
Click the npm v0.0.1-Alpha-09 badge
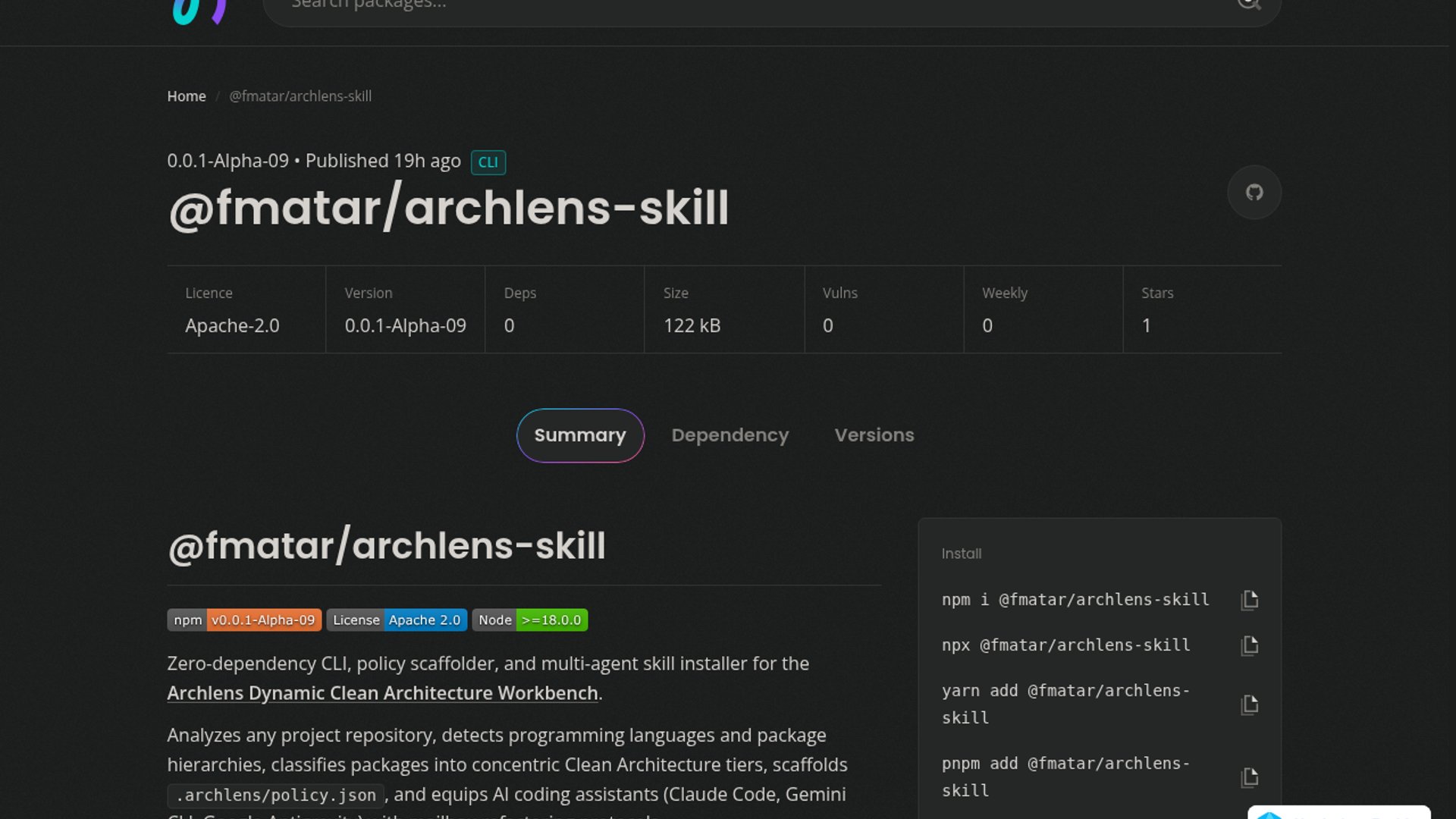click(x=244, y=620)
